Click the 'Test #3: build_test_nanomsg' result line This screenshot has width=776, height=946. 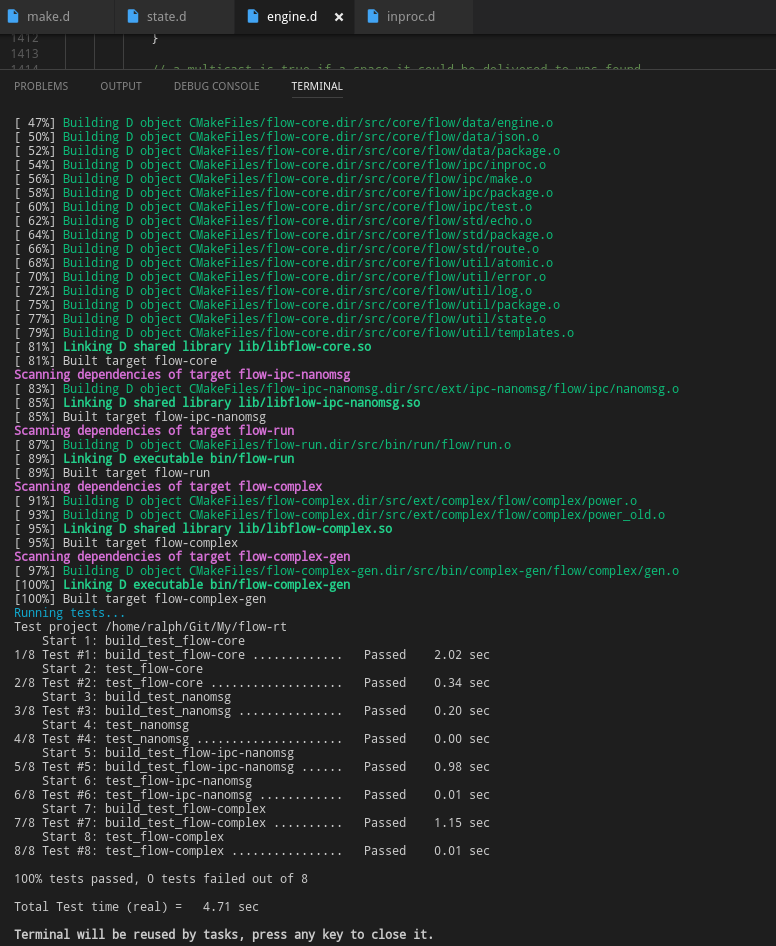click(x=252, y=711)
